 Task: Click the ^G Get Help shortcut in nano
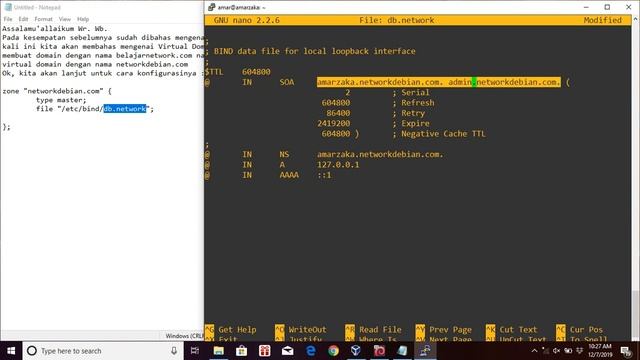(231, 329)
